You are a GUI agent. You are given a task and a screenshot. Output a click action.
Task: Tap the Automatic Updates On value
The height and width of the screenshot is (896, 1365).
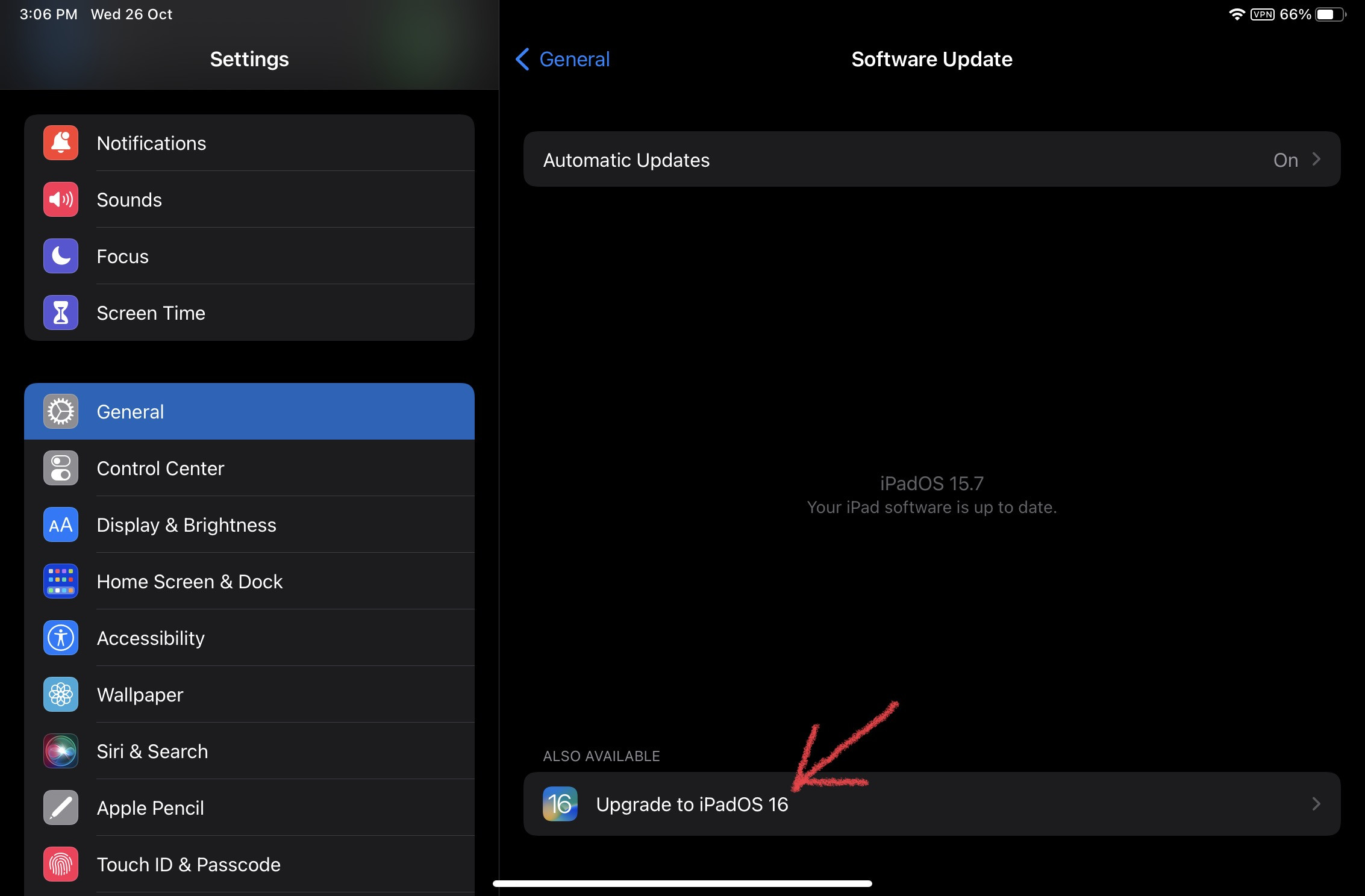(x=1285, y=160)
